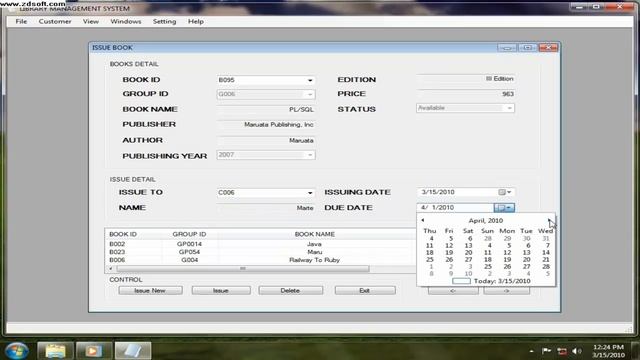Viewport: 640px width, 360px height.
Task: Open the Help menu
Action: (x=196, y=21)
